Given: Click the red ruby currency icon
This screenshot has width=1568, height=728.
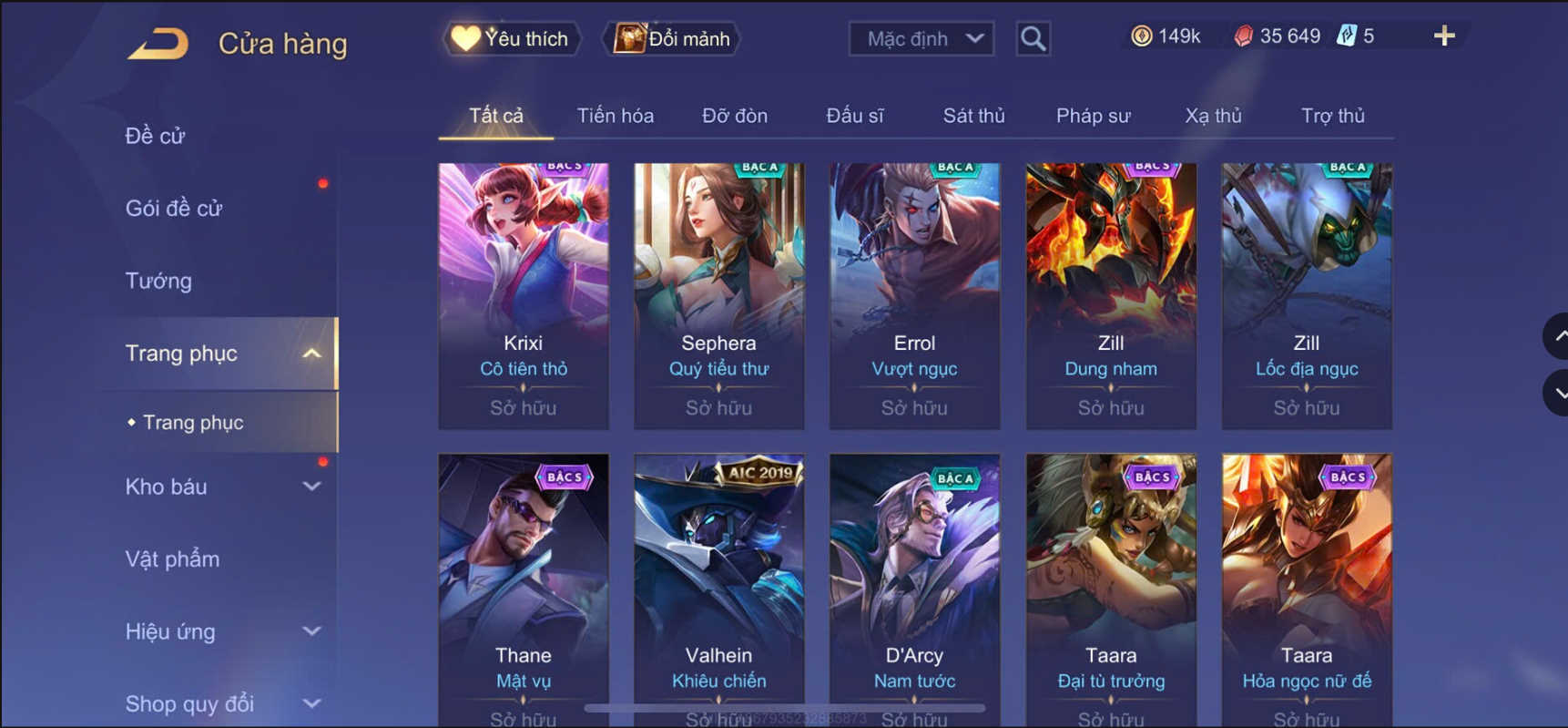Looking at the screenshot, I should [x=1243, y=36].
